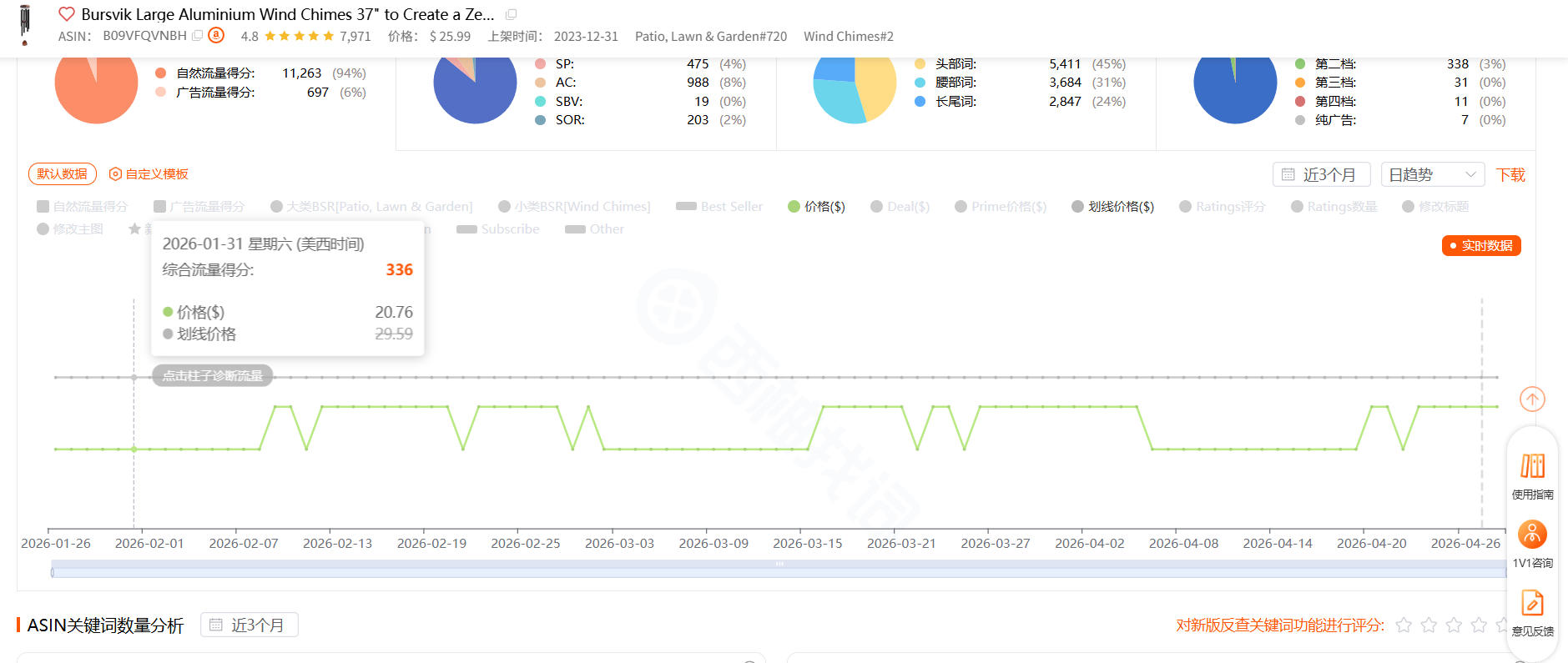Enable the Deal($) series in legend
The height and width of the screenshot is (663, 1568).
pos(900,207)
